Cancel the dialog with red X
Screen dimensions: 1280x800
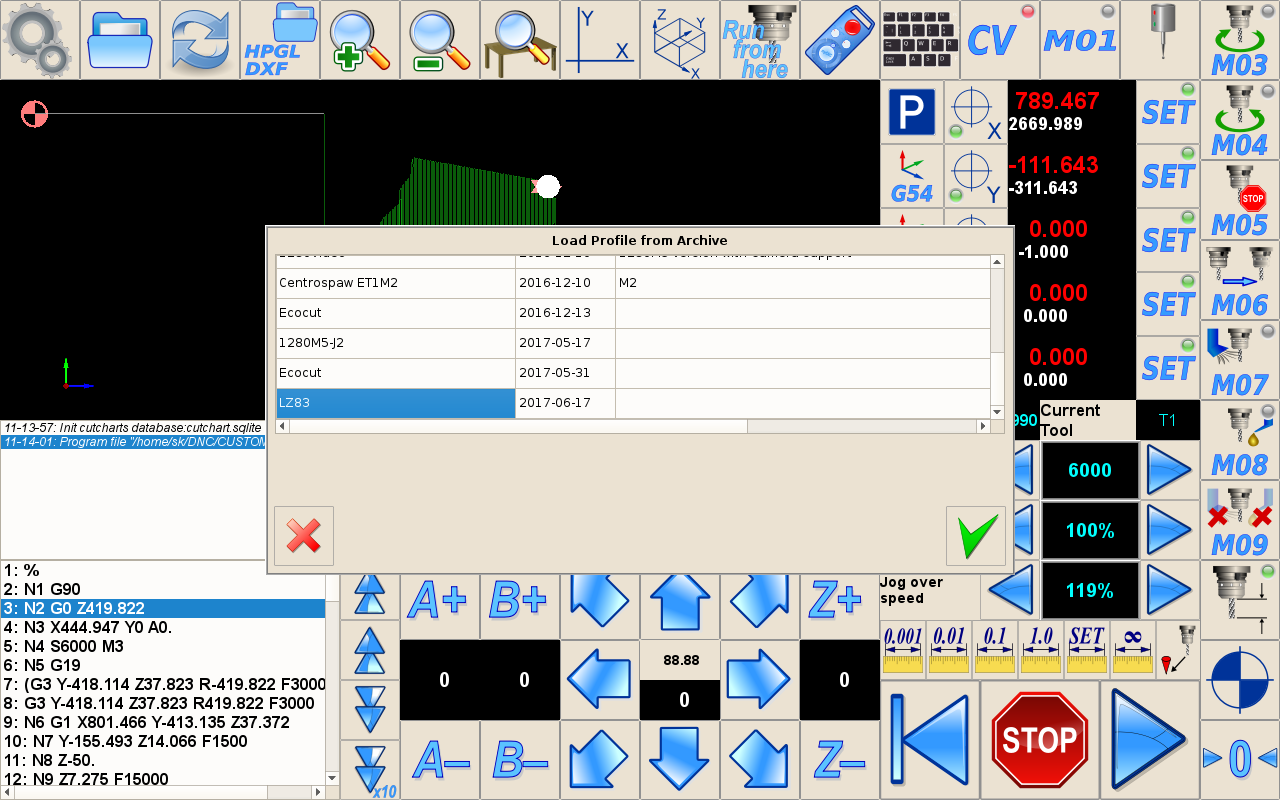pyautogui.click(x=304, y=536)
